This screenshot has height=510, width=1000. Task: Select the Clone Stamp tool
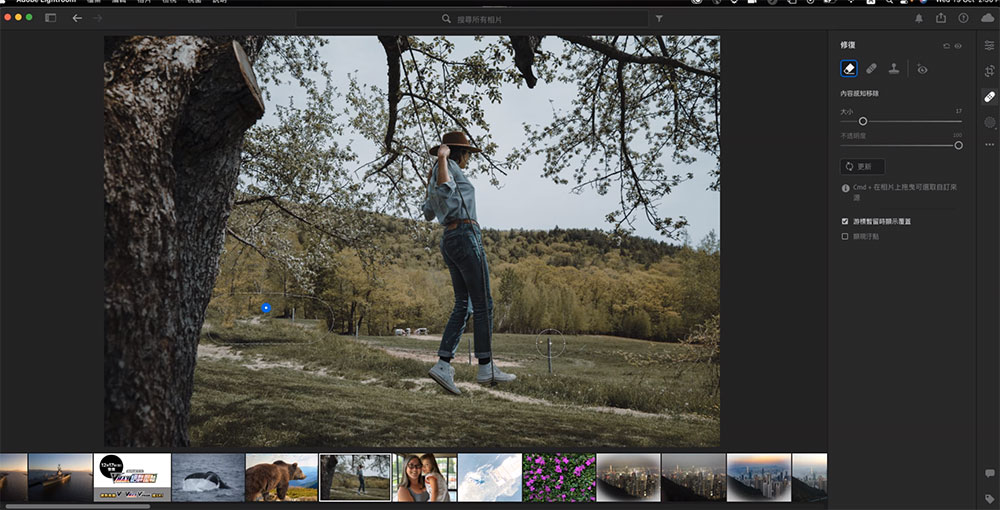pos(893,69)
